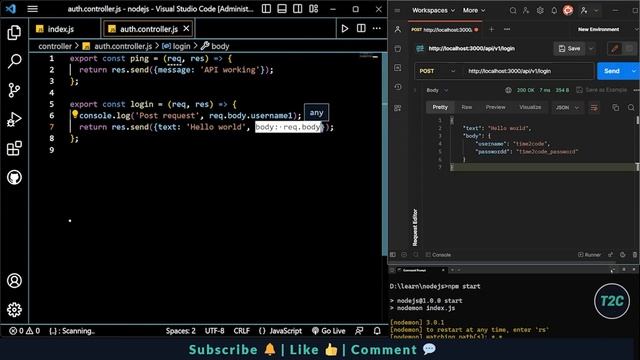The image size is (640, 360).
Task: Open Customize Layout in VS Code title bar
Action: point(313,9)
